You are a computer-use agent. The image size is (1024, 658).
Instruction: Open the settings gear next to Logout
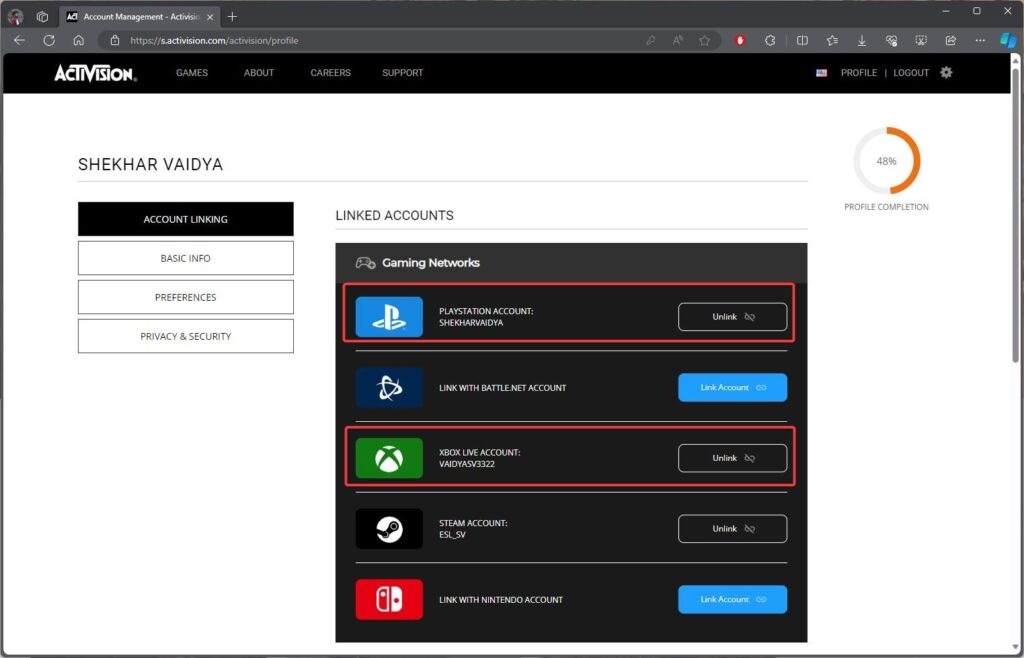tap(946, 72)
